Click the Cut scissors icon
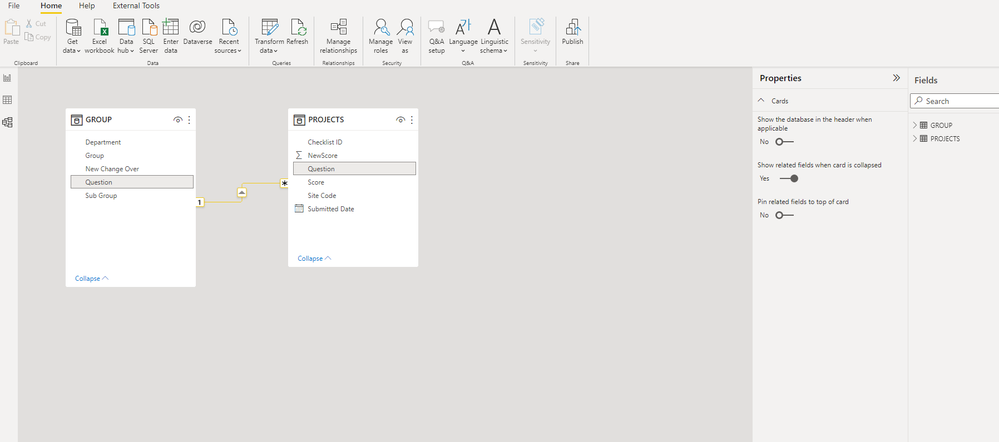999x442 pixels. (29, 24)
